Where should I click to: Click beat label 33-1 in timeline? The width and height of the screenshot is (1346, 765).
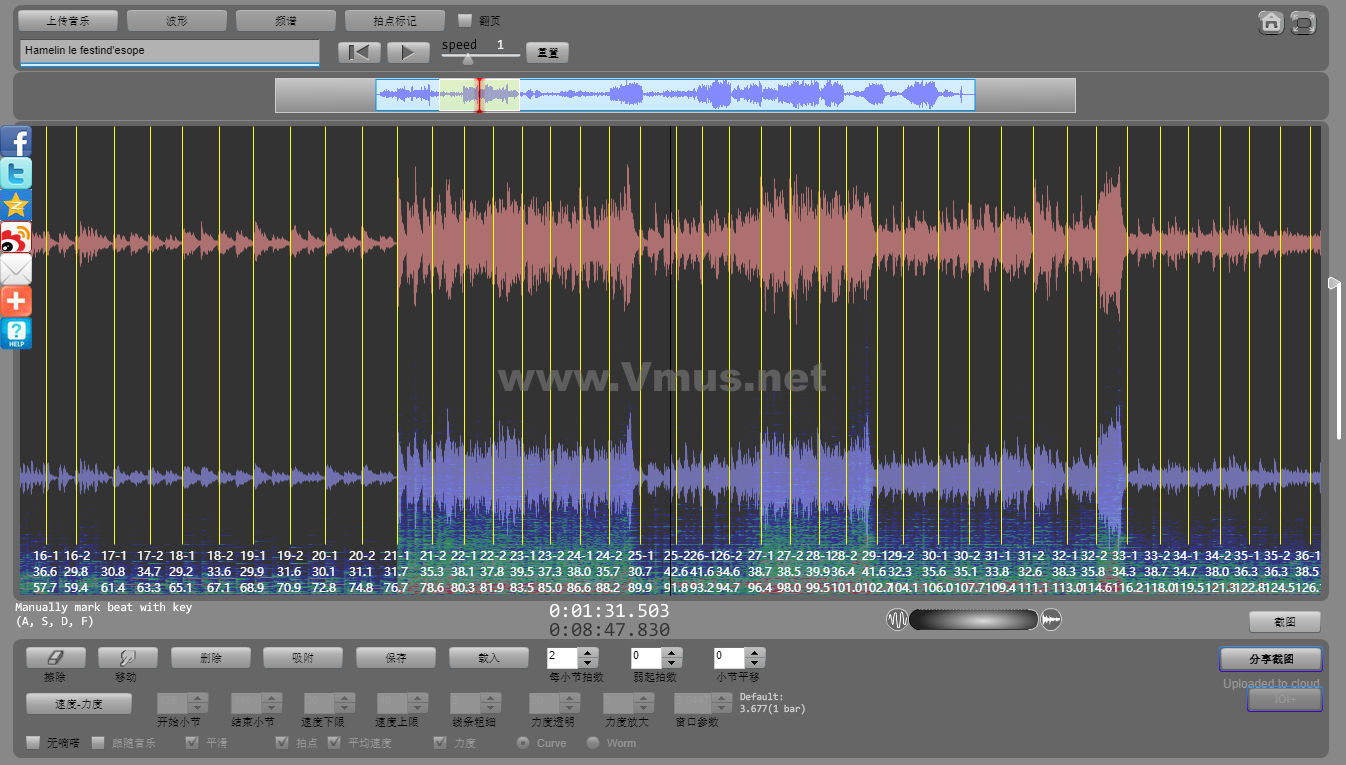tap(1125, 555)
